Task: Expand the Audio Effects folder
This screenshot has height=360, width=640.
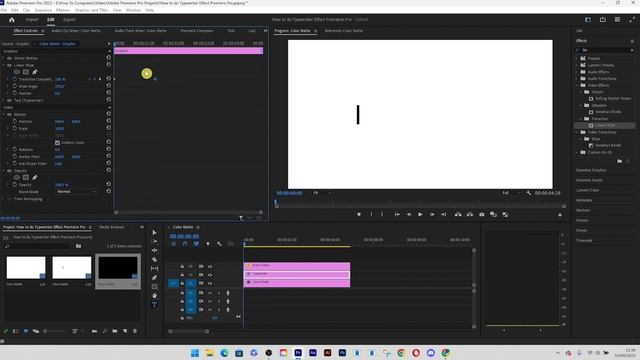Action: [x=577, y=72]
